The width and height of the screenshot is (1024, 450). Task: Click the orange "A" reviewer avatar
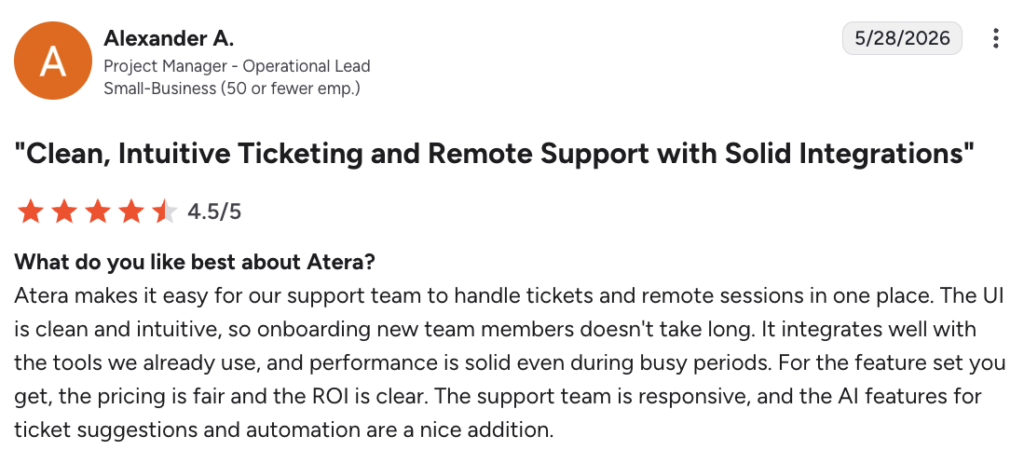53,61
